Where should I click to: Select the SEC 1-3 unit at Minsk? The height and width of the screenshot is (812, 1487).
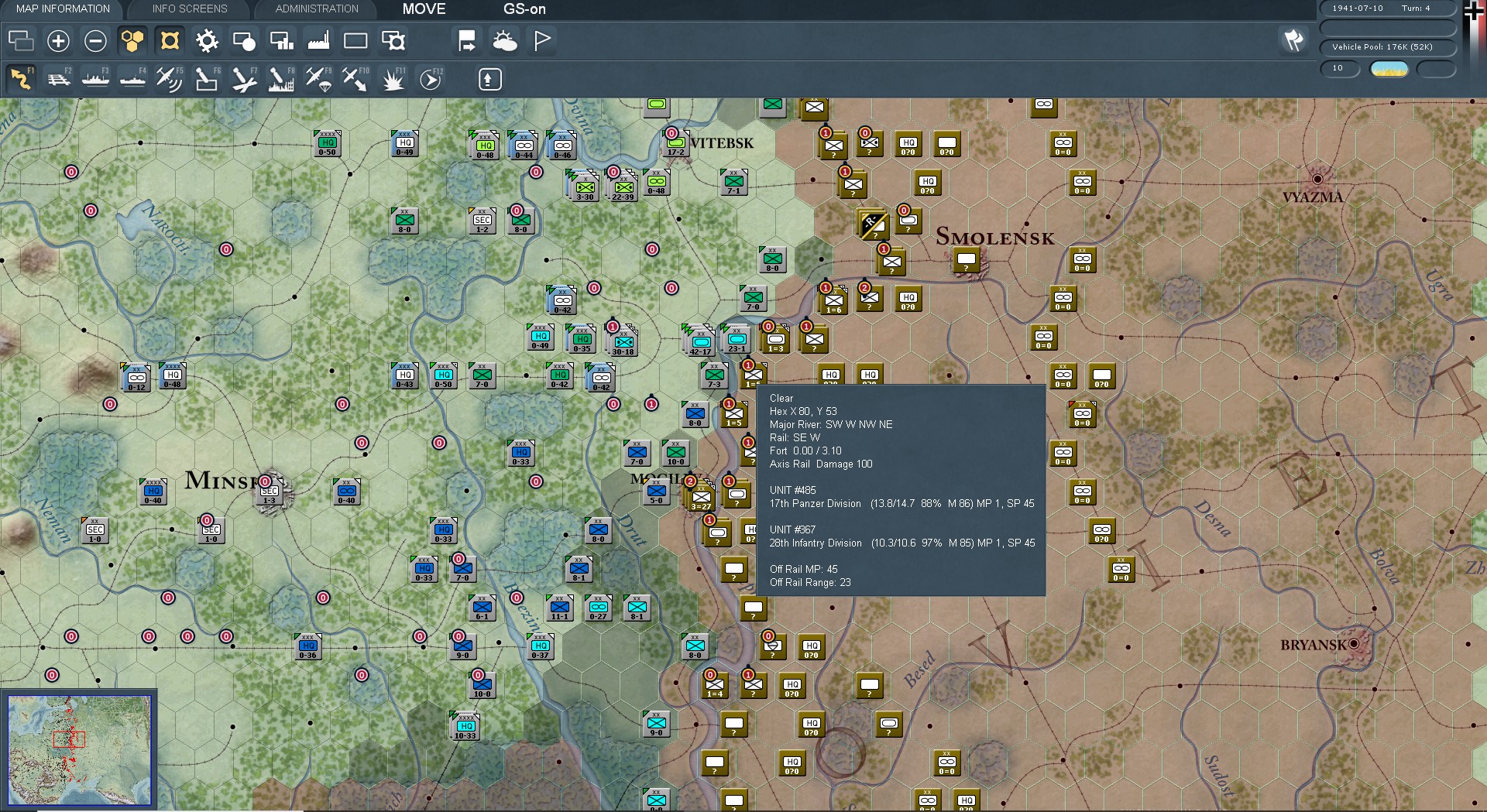pyautogui.click(x=269, y=492)
